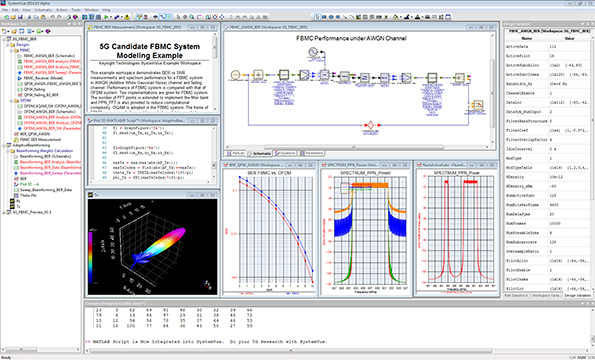Click the Copy icon in main toolbar

pos(36,17)
